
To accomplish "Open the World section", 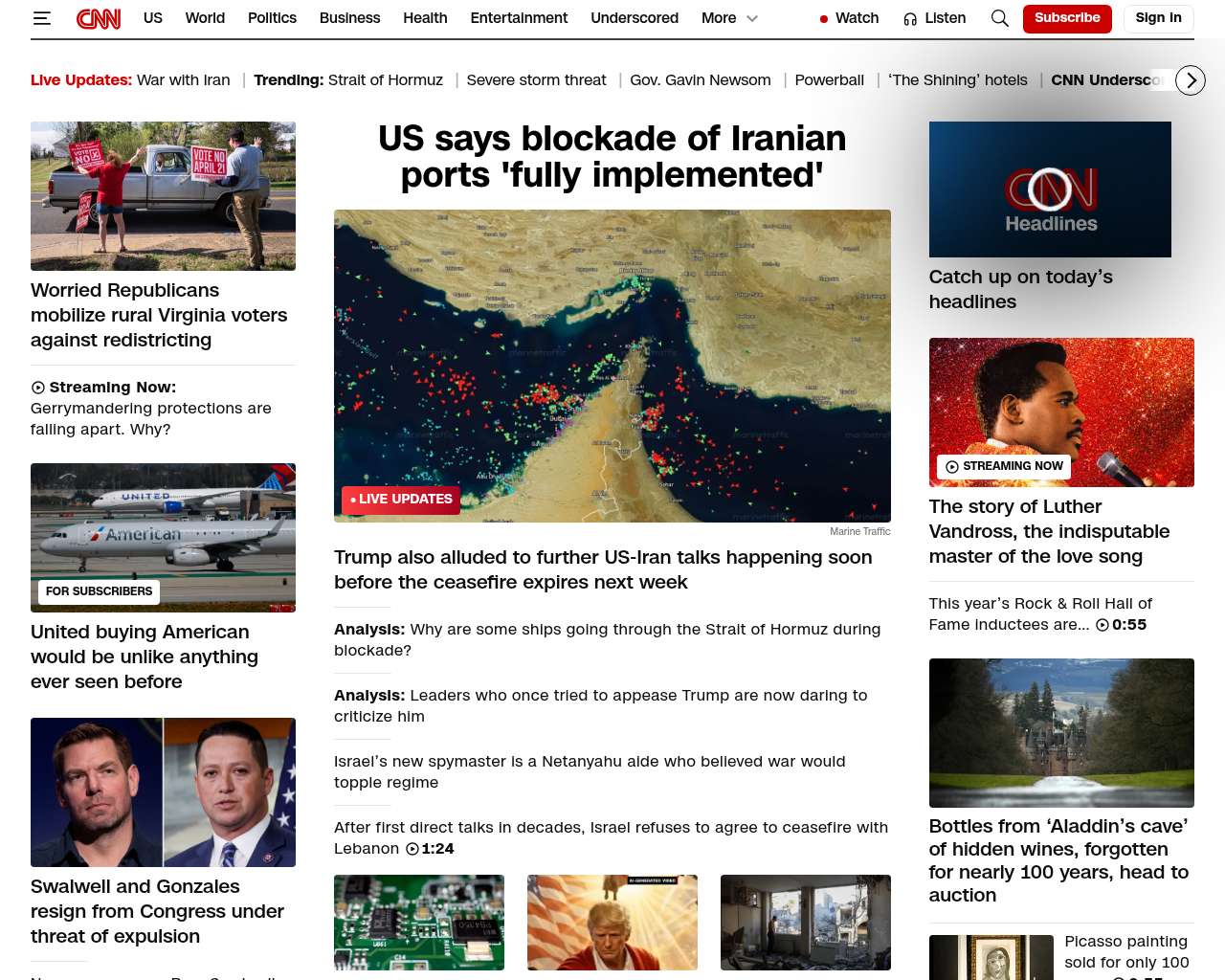I will coord(205,18).
